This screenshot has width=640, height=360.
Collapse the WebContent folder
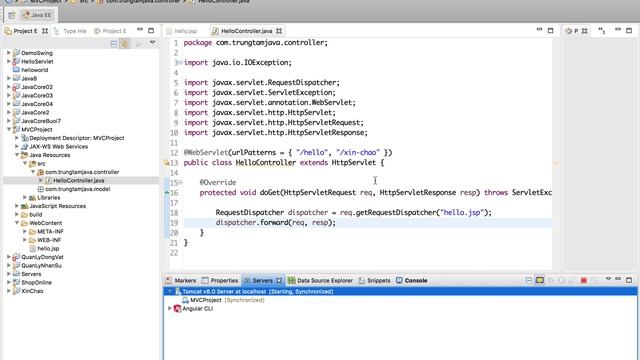pos(17,223)
